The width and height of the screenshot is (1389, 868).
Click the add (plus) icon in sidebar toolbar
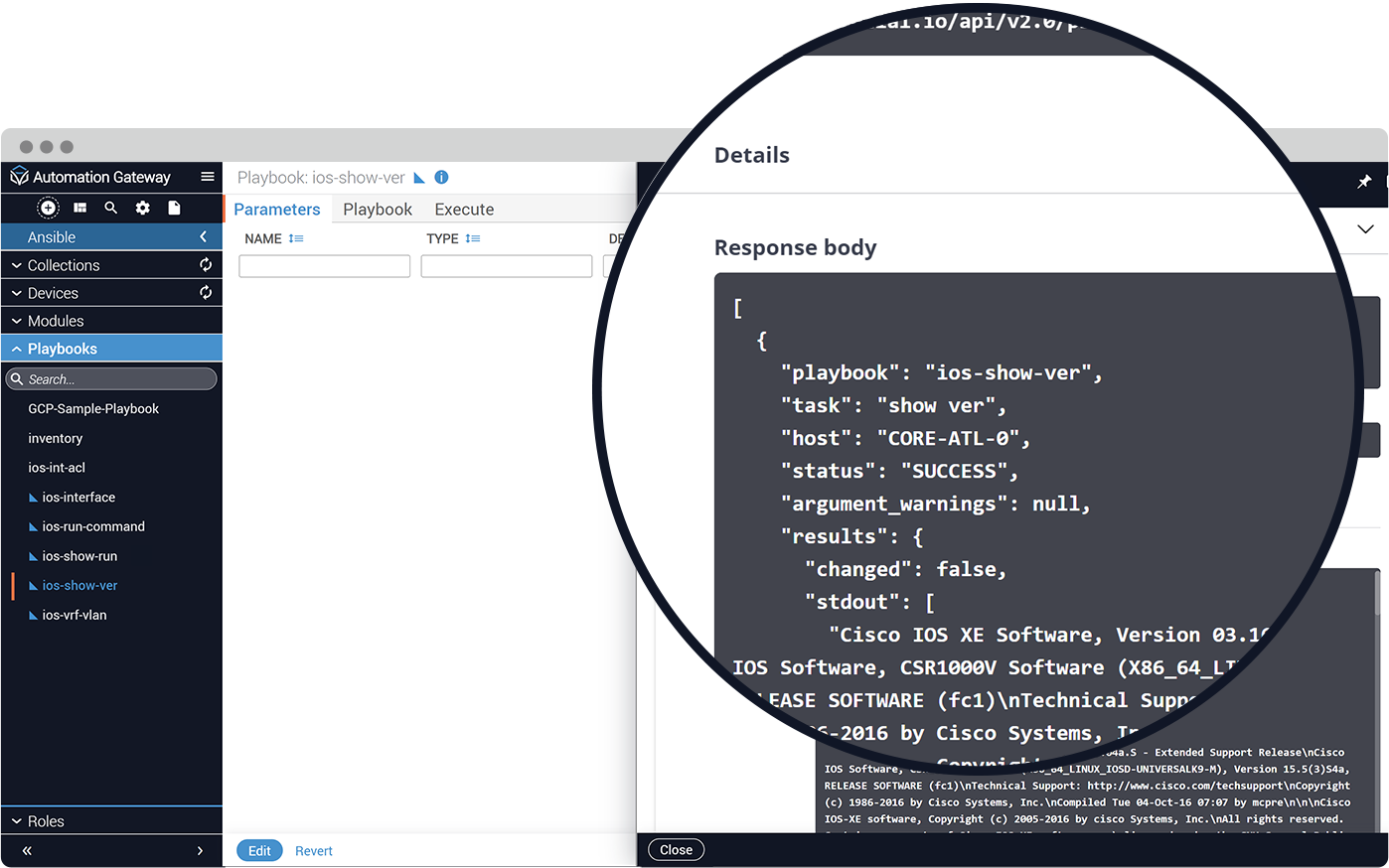tap(48, 208)
